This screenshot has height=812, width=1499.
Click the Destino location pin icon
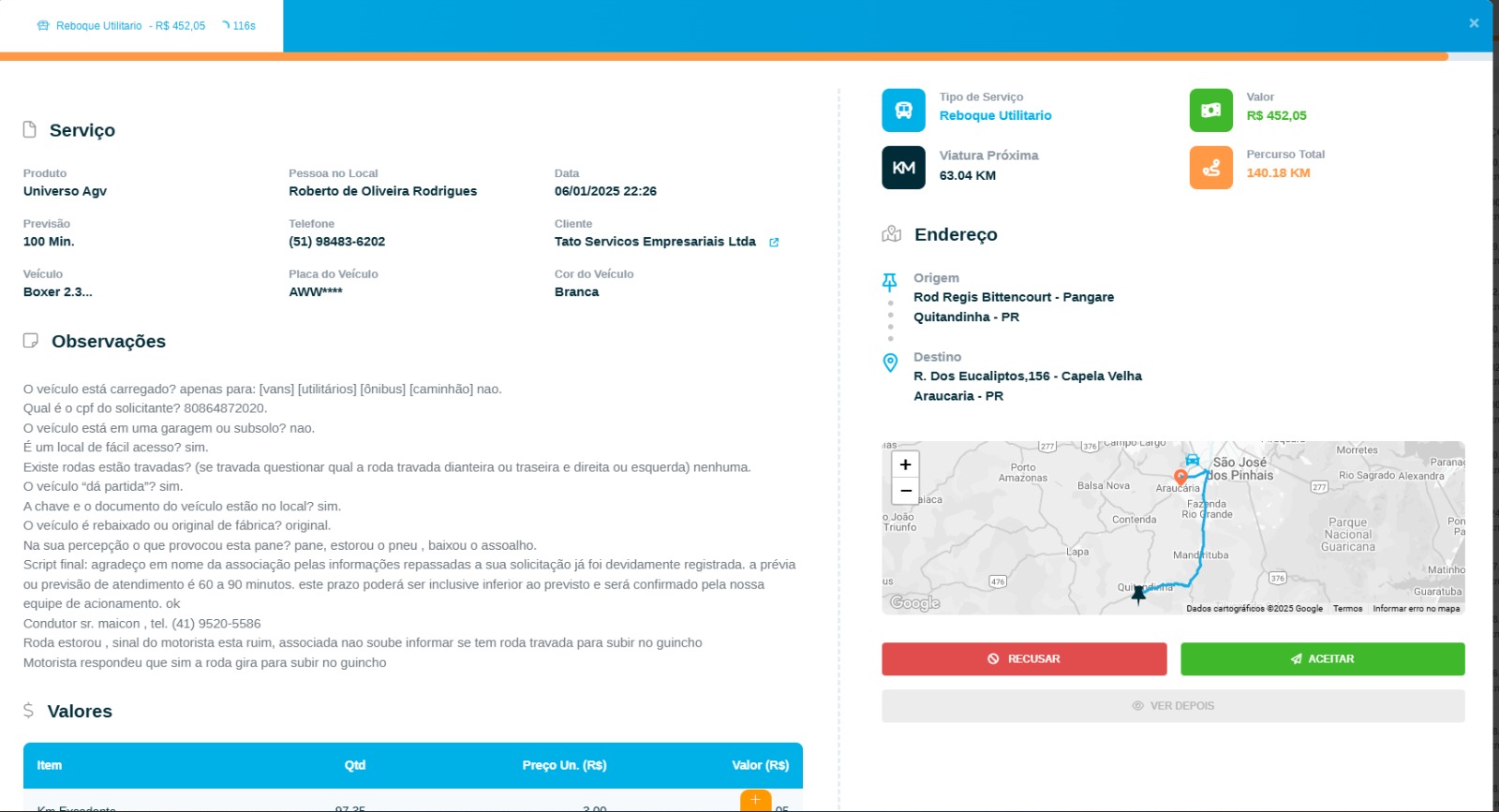[891, 362]
